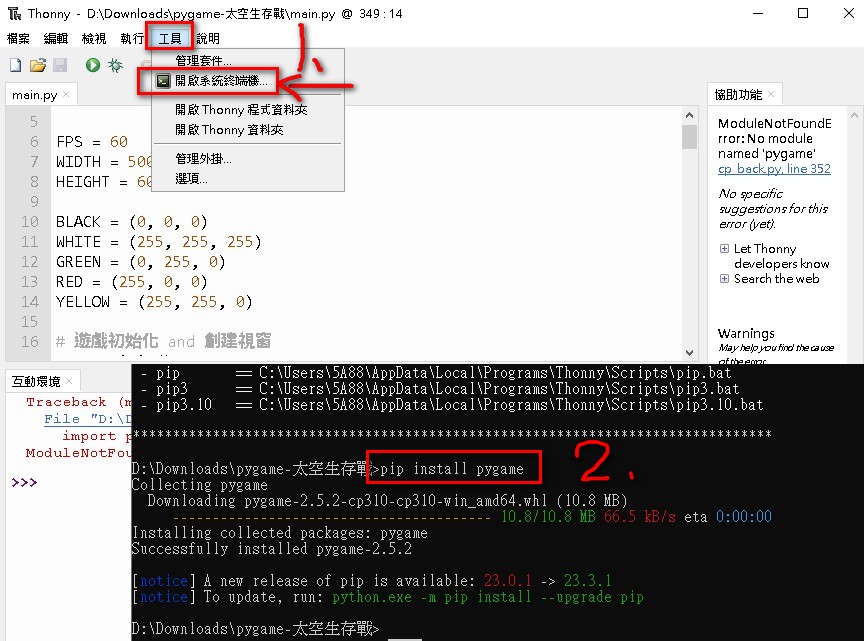Image resolution: width=864 pixels, height=641 pixels.
Task: Close the 協助功能 panel tab
Action: tap(771, 94)
